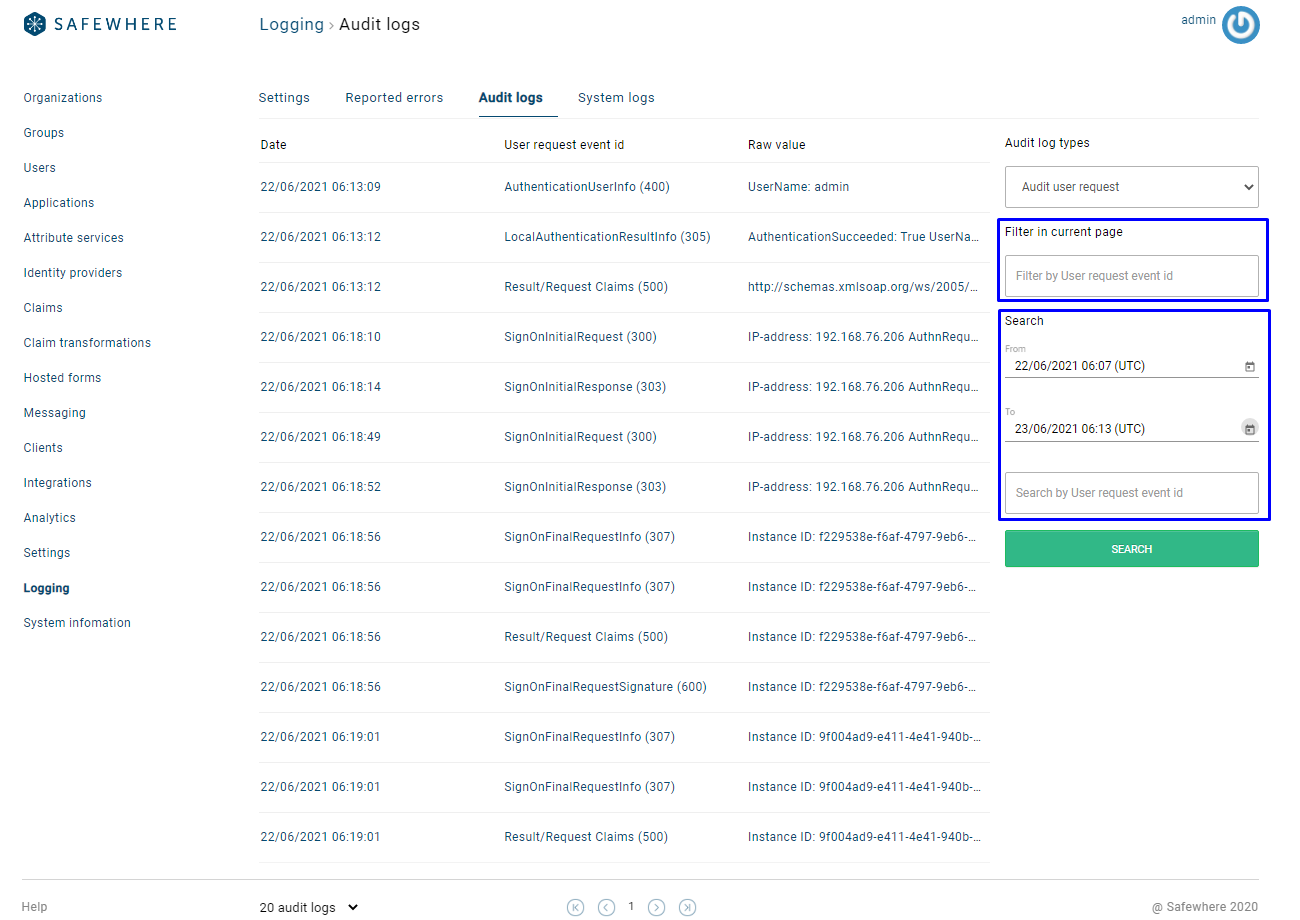The width and height of the screenshot is (1300, 920).
Task: Click the raw value starting AuthenticationSucceeded: True
Action: (864, 237)
